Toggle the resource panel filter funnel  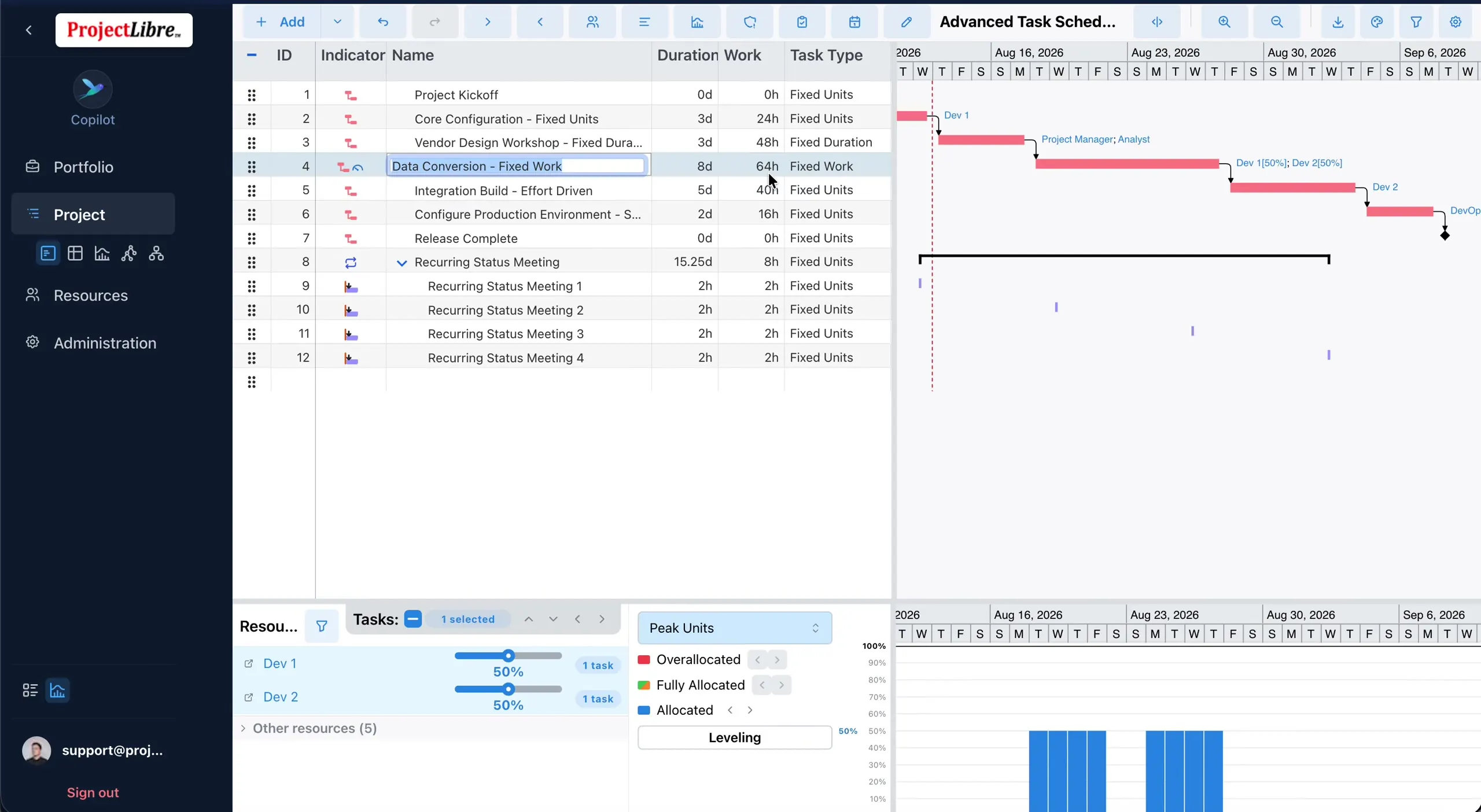[322, 626]
